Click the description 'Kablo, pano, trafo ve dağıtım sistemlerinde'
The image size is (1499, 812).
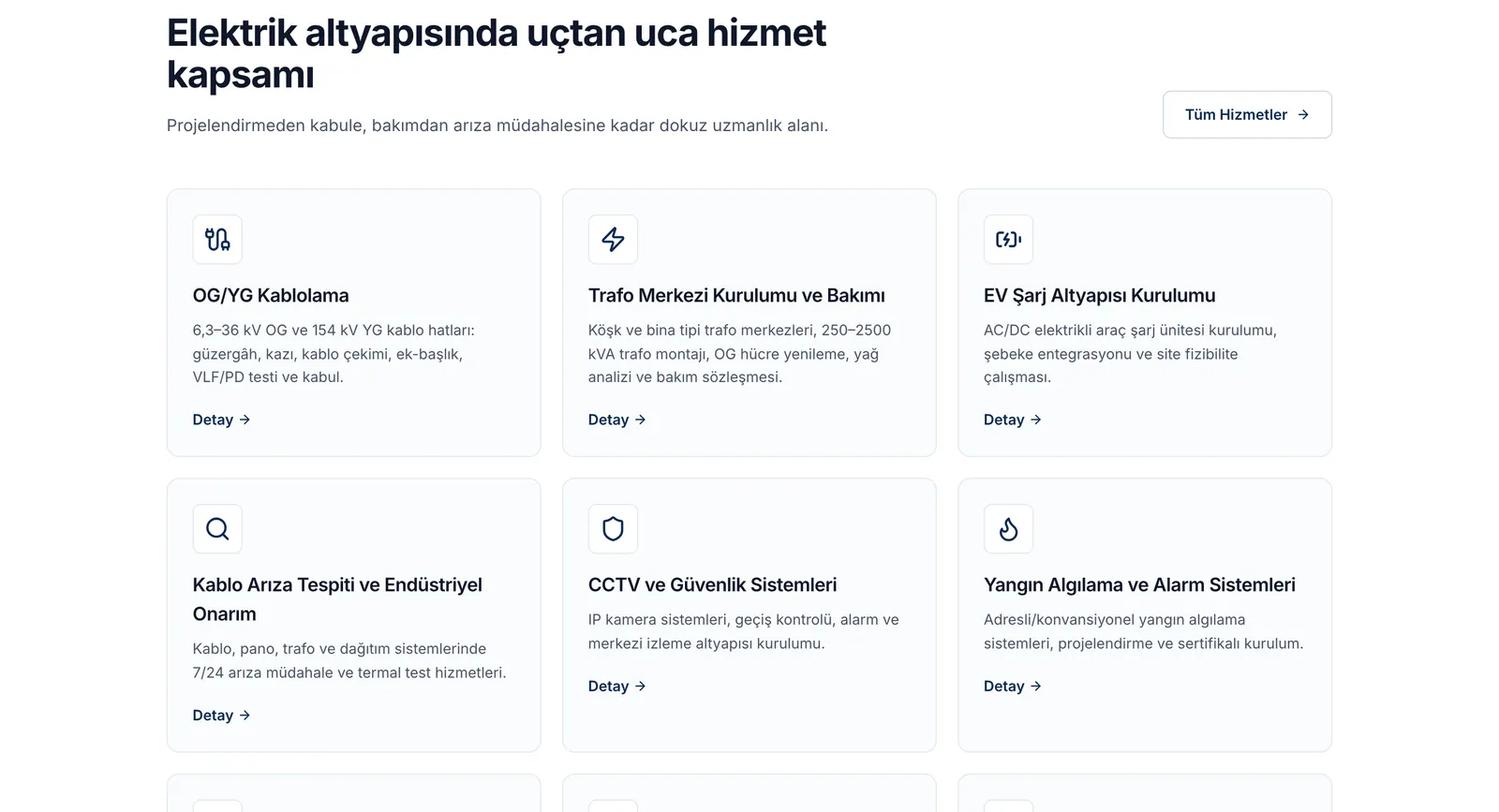[x=349, y=661]
